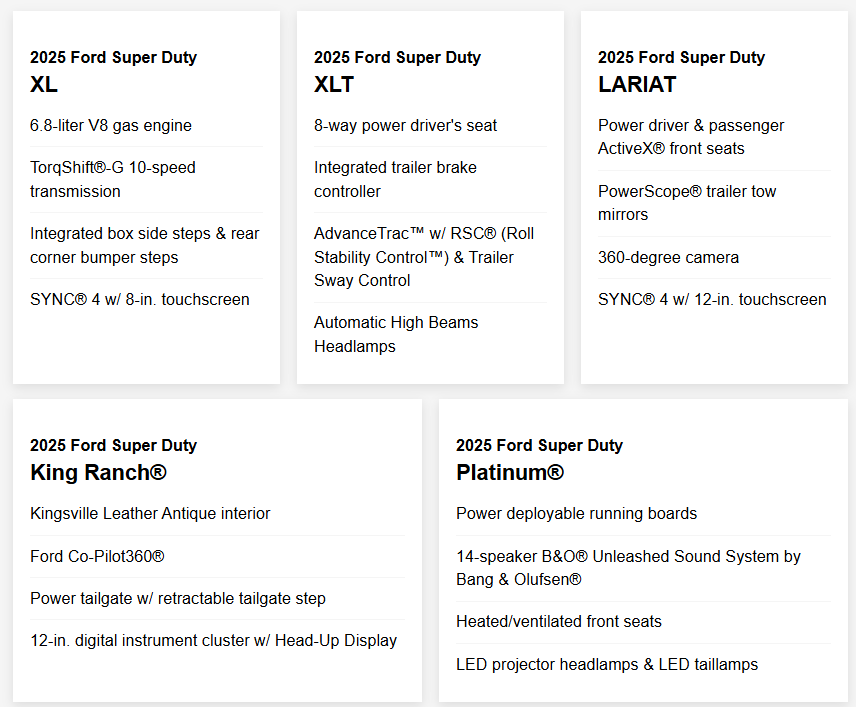
Task: Select the XLT trim title
Action: click(x=334, y=84)
